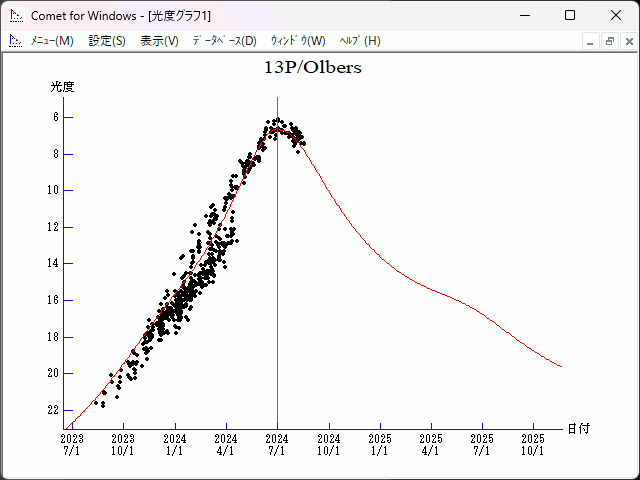Click the magenta perihelion vertical line
This screenshot has height=480, width=640.
(x=278, y=263)
